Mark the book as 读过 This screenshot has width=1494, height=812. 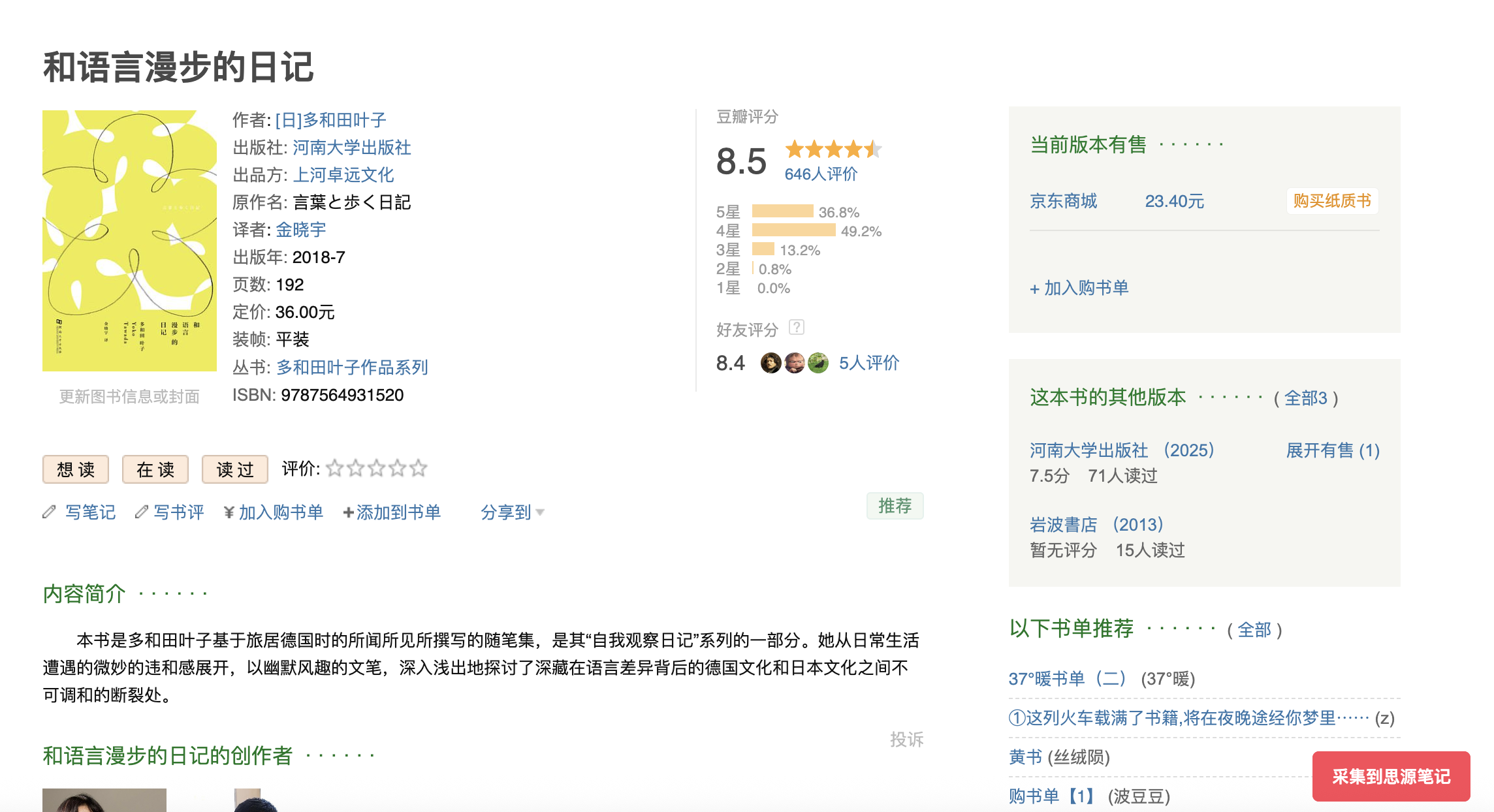pos(235,469)
